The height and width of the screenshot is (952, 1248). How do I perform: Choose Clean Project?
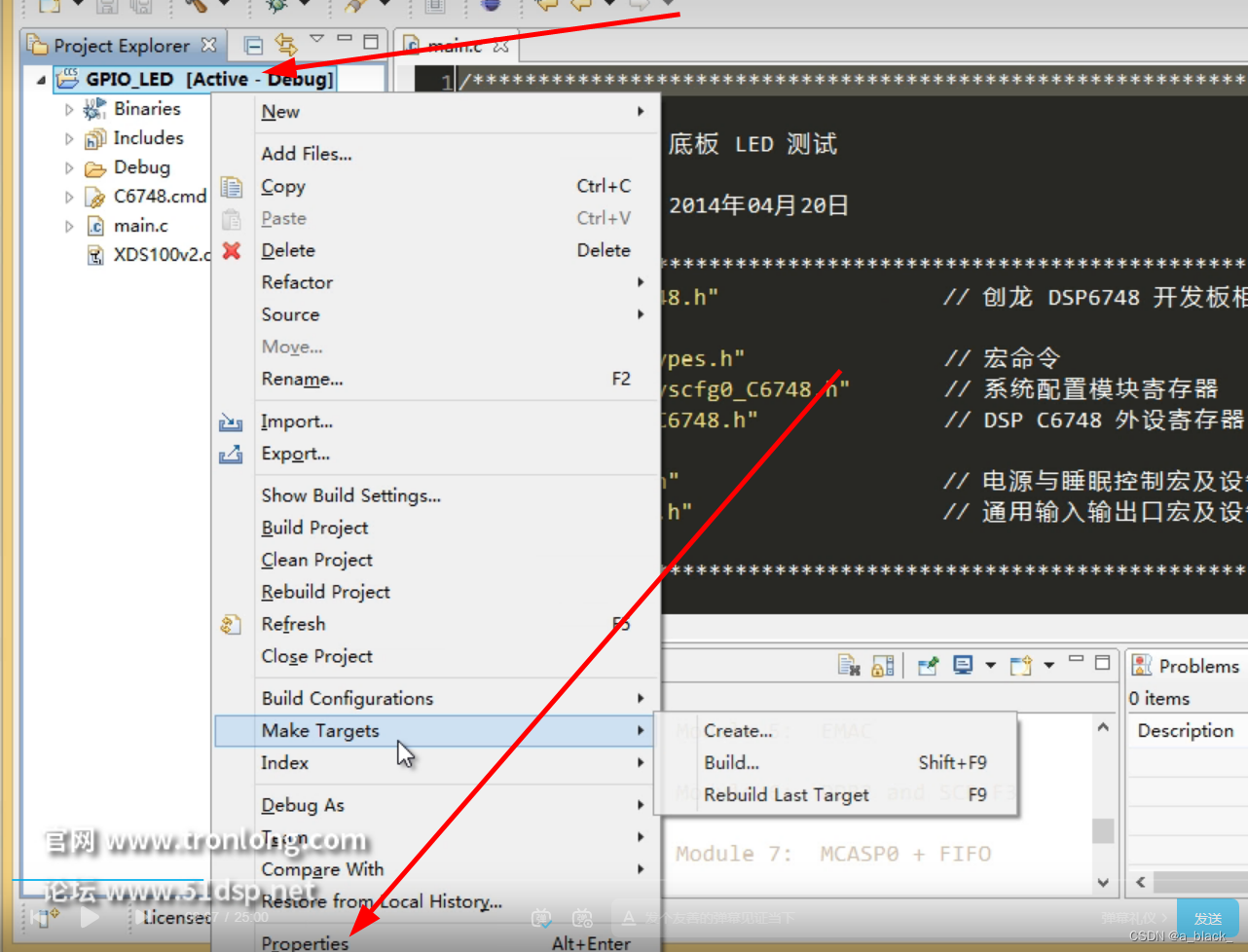[x=437, y=560]
